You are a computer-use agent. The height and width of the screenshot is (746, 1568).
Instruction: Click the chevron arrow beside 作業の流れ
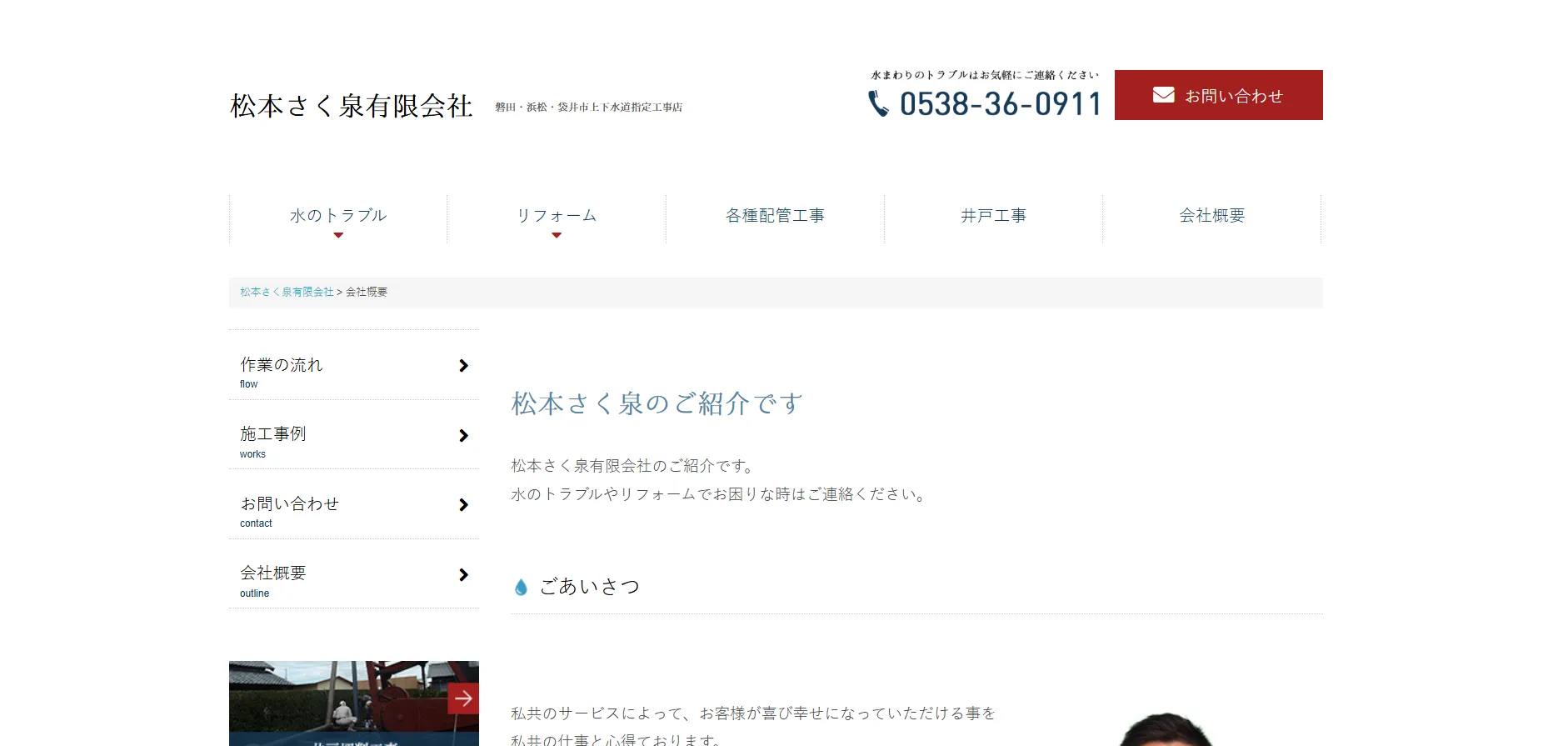click(x=464, y=366)
